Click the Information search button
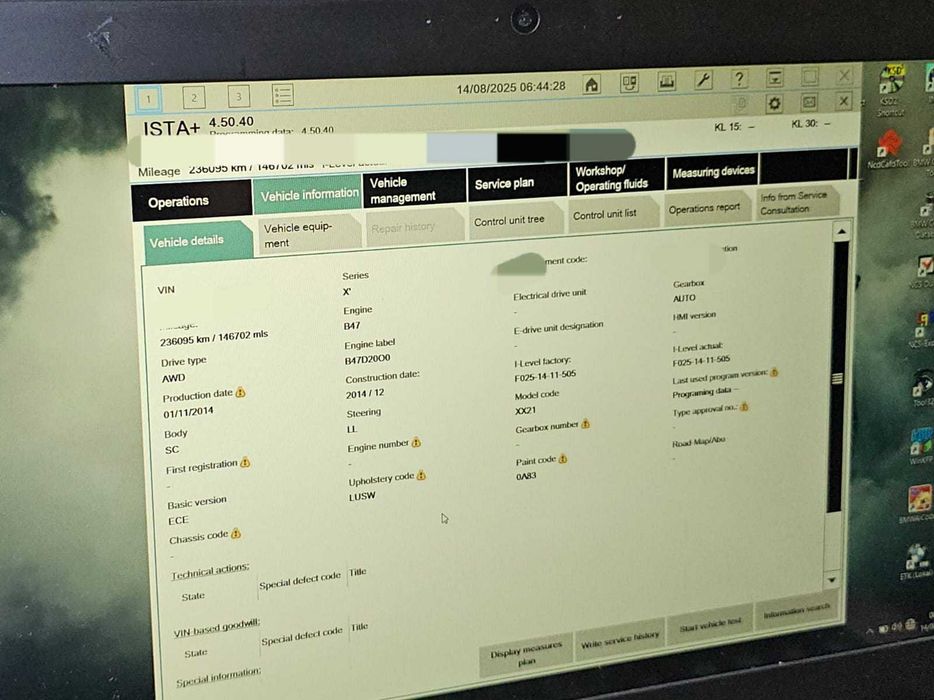Image resolution: width=934 pixels, height=700 pixels. pyautogui.click(x=797, y=610)
